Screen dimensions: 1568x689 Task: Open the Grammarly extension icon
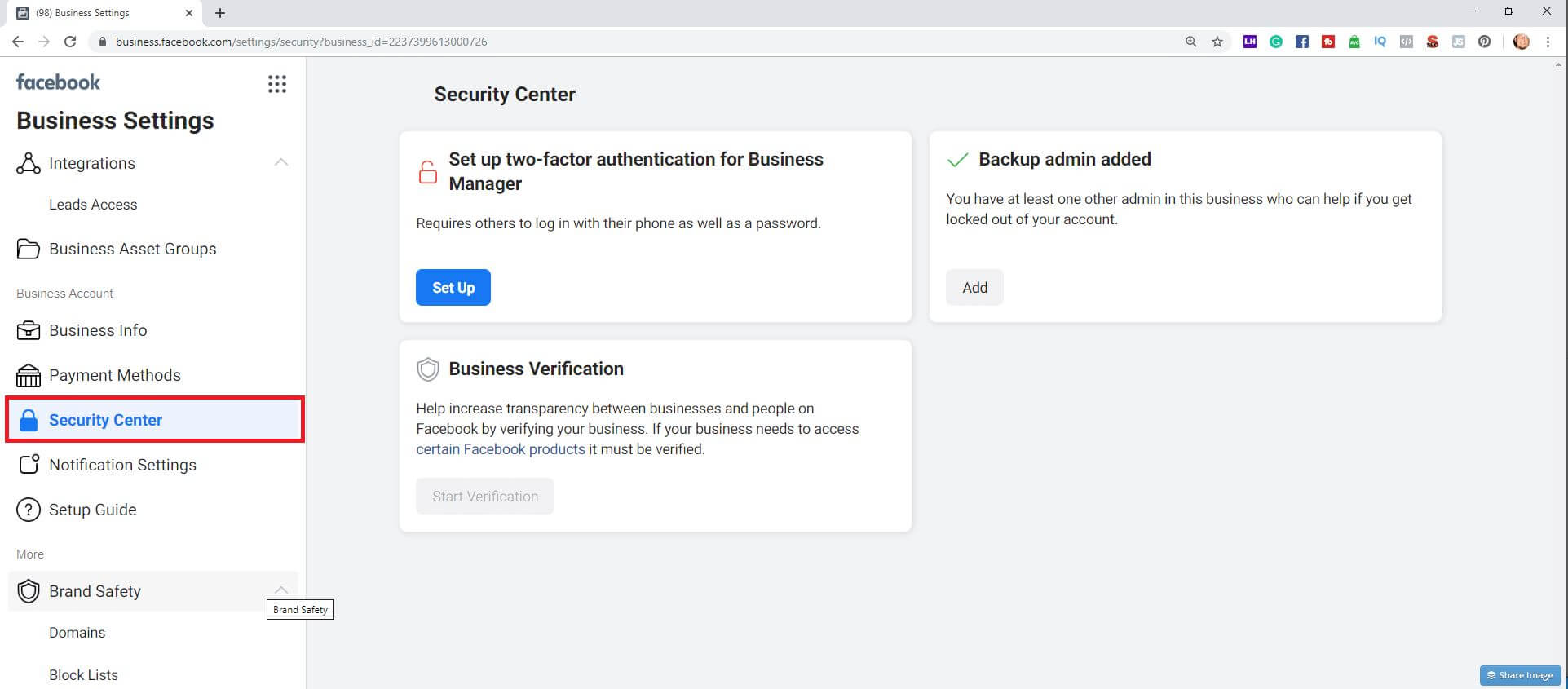(1275, 42)
